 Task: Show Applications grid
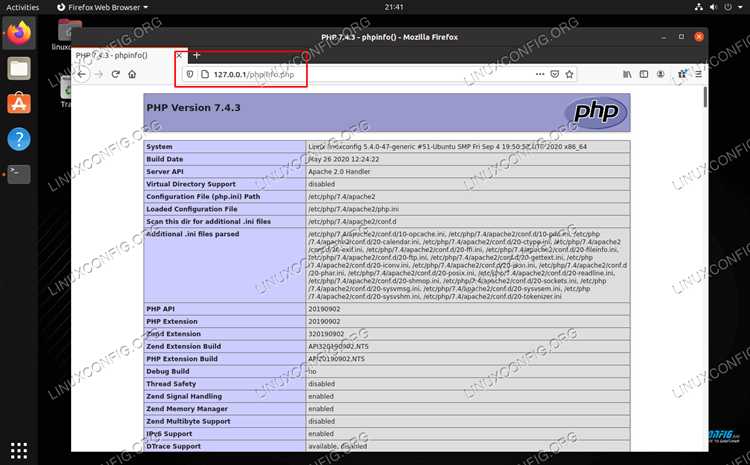click(19, 451)
